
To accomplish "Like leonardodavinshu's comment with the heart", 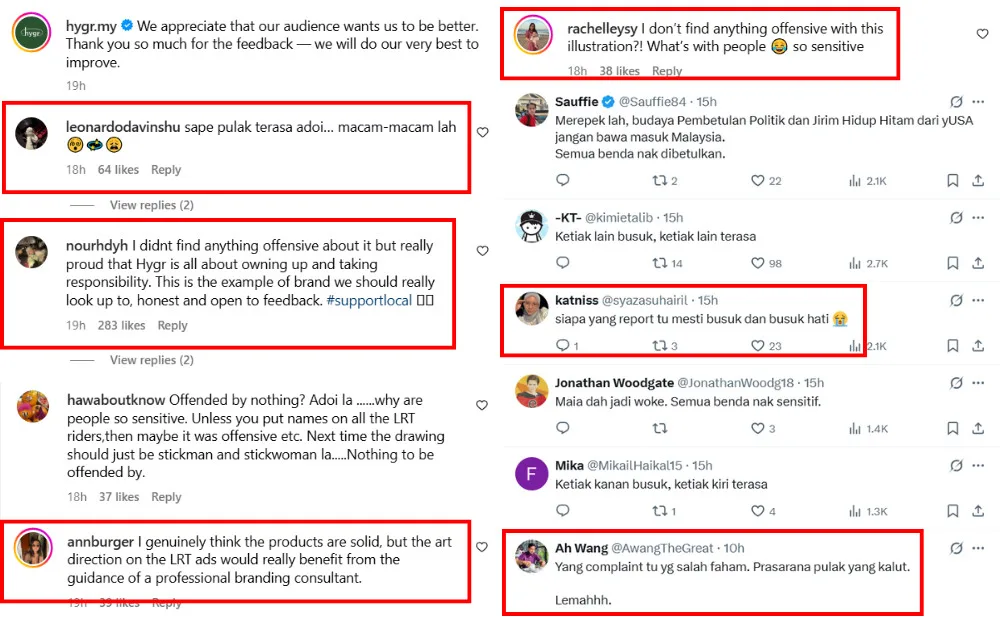I will click(x=483, y=132).
